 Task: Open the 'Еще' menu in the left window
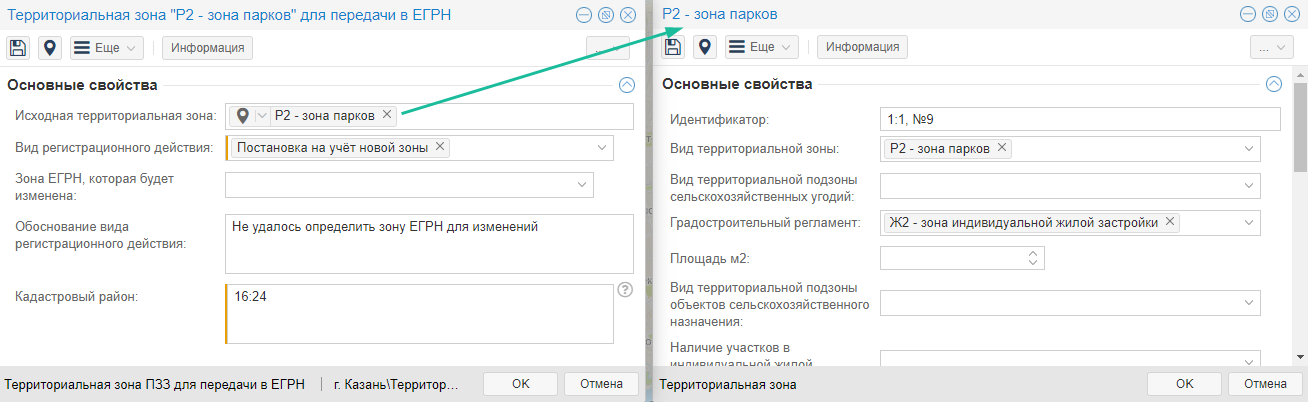(108, 48)
